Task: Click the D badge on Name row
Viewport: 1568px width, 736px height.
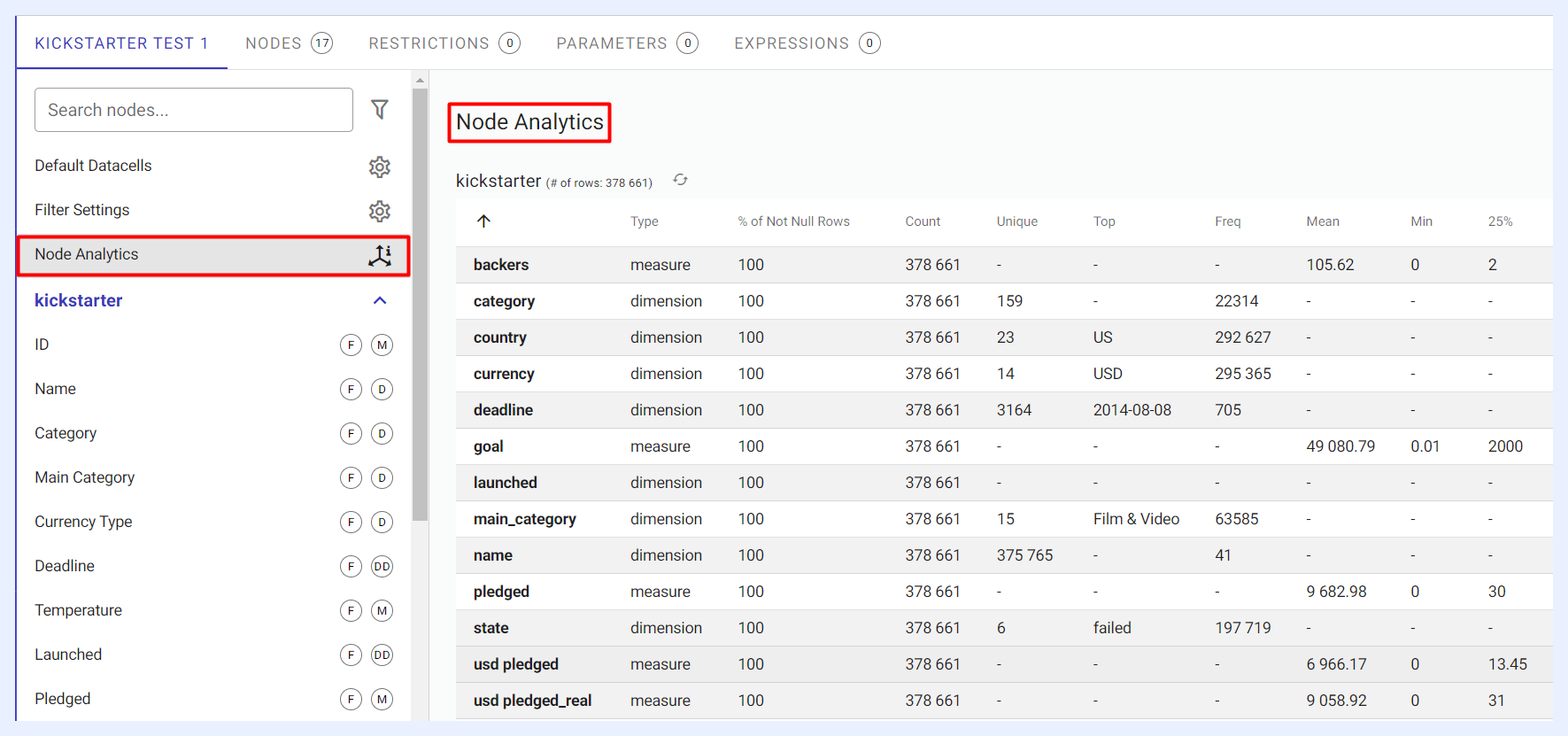Action: 382,389
